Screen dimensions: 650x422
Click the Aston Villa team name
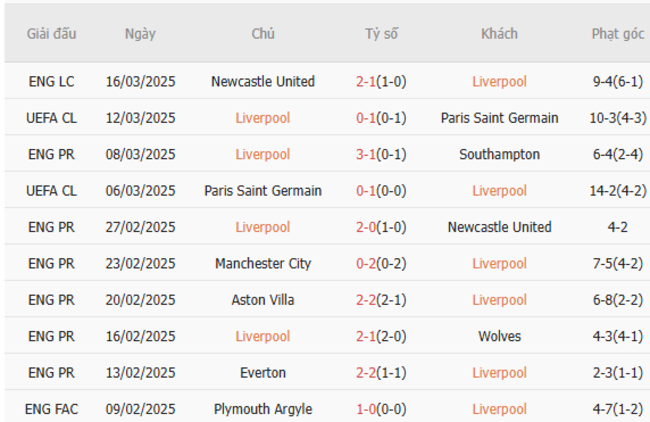(x=263, y=300)
